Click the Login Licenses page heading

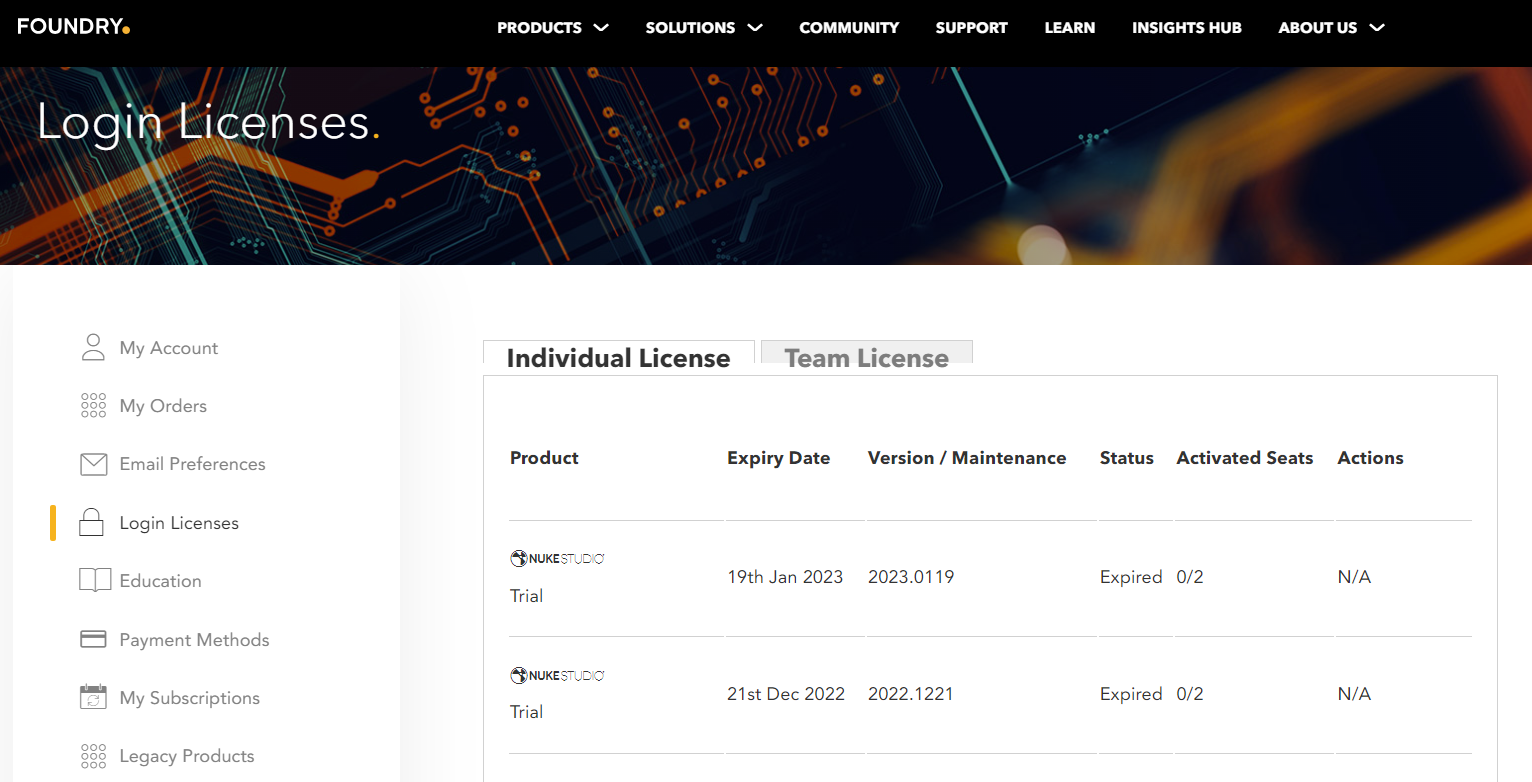[208, 122]
